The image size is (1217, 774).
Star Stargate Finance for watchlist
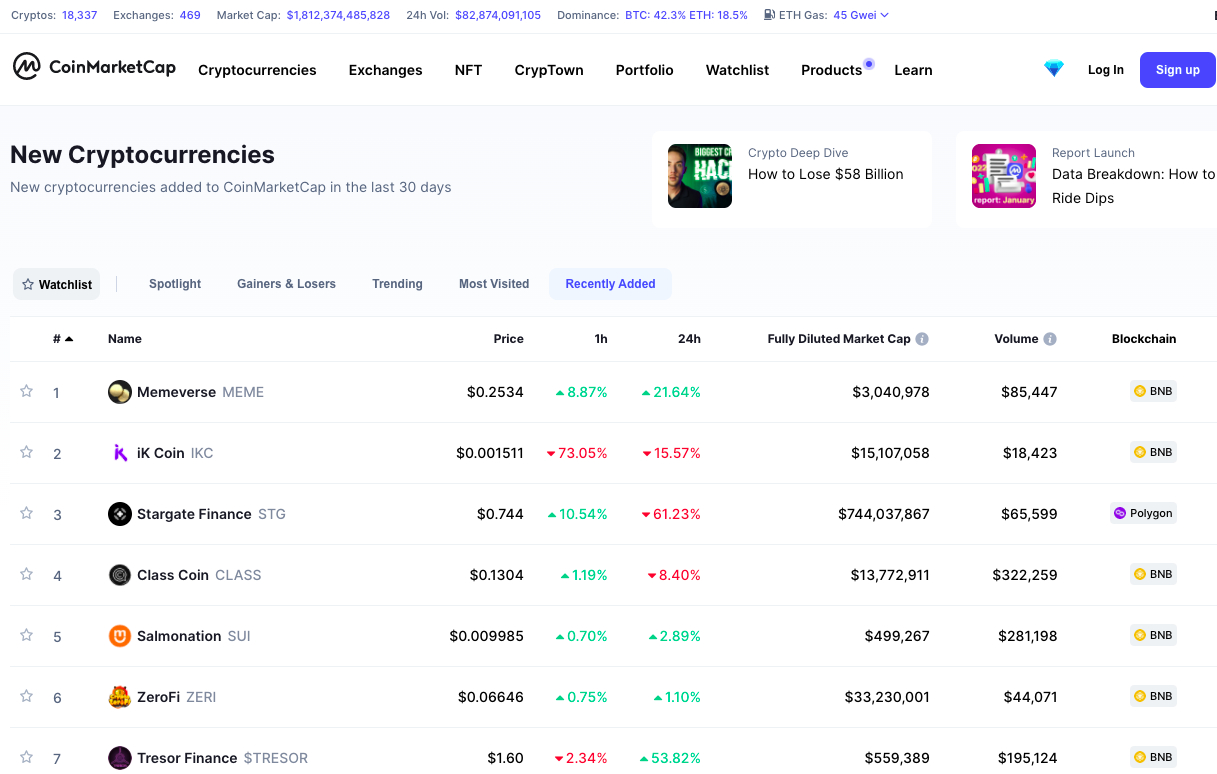(27, 513)
